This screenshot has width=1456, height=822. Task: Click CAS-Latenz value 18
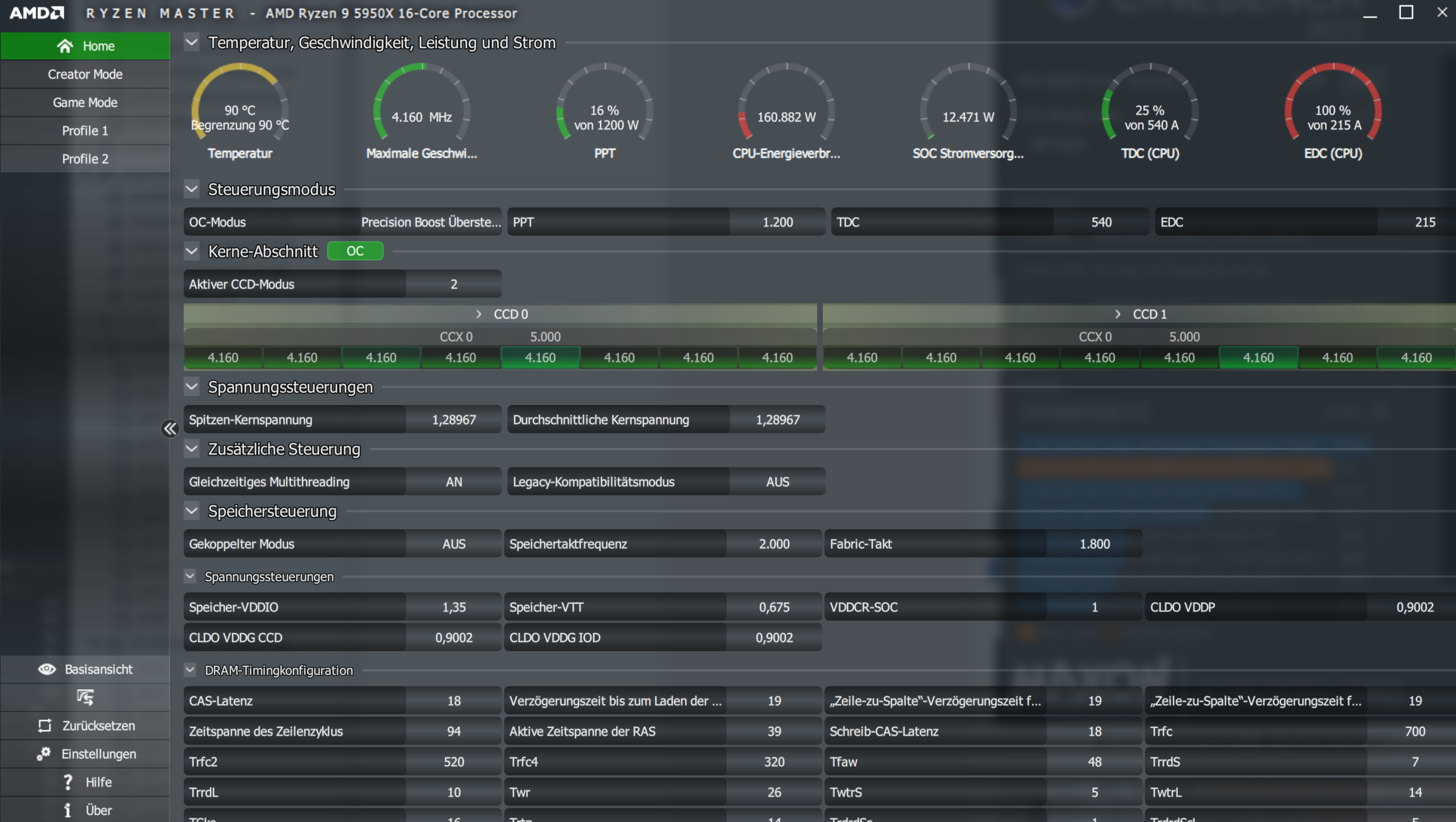tap(454, 701)
